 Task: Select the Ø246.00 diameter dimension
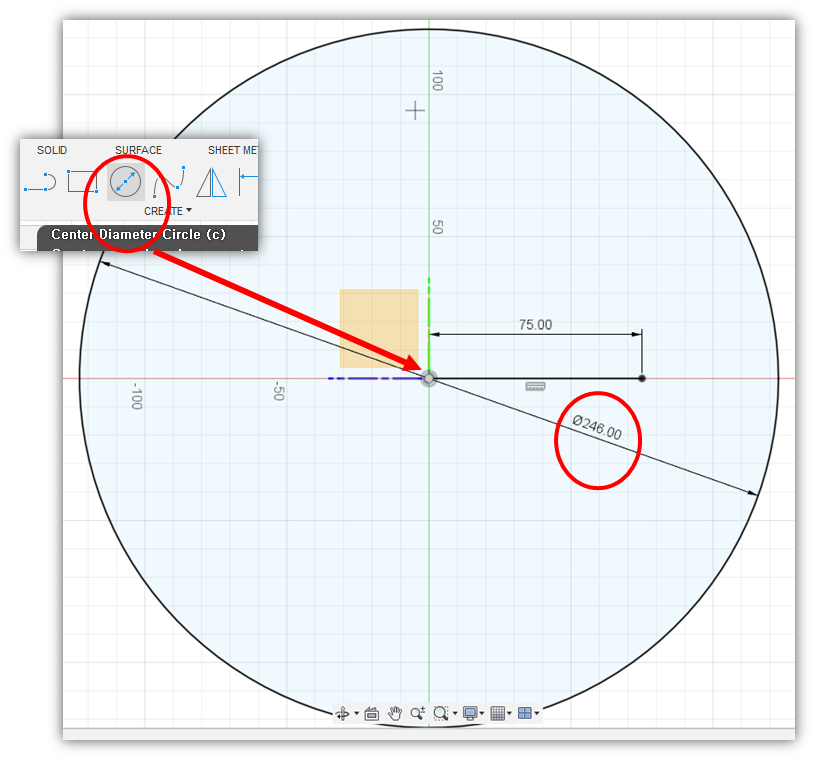point(597,427)
